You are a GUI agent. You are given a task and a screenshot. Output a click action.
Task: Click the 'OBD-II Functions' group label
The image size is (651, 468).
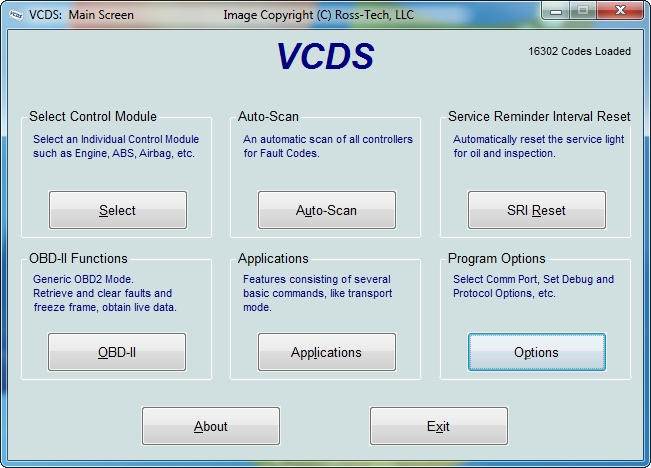78,258
